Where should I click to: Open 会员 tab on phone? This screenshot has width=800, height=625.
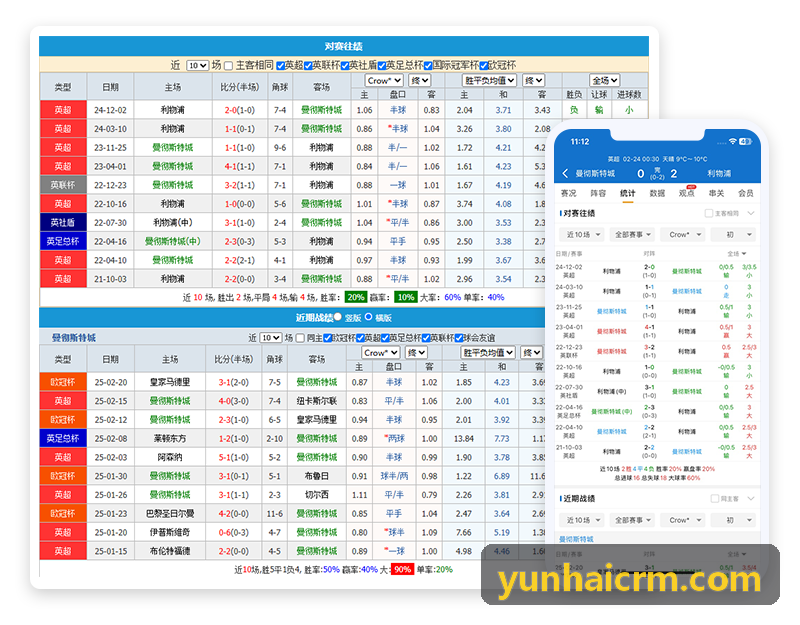tap(746, 193)
